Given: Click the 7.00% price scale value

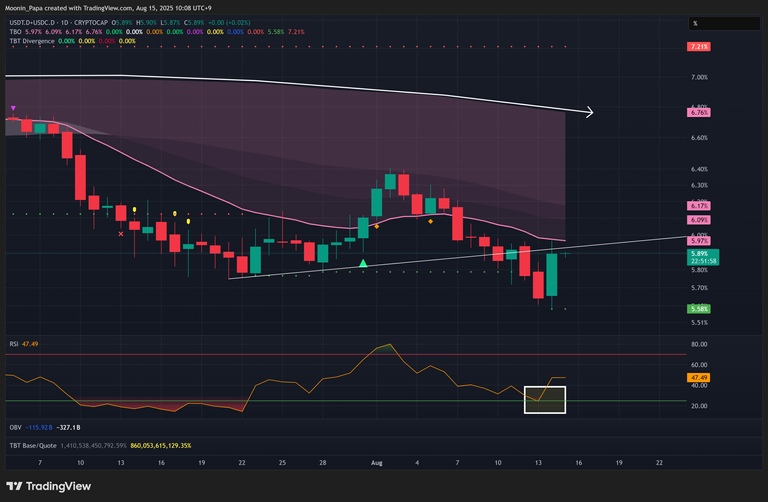Looking at the screenshot, I should pos(699,77).
